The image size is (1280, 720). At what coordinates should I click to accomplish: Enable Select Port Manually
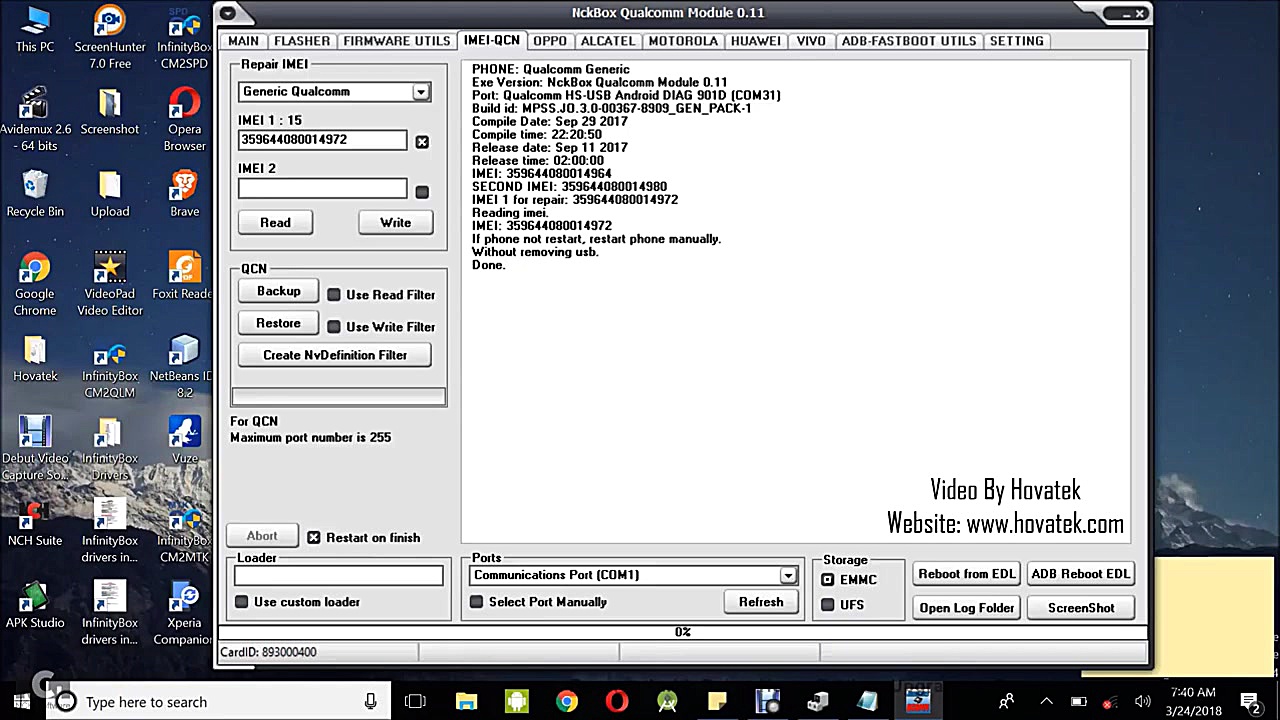pyautogui.click(x=476, y=602)
